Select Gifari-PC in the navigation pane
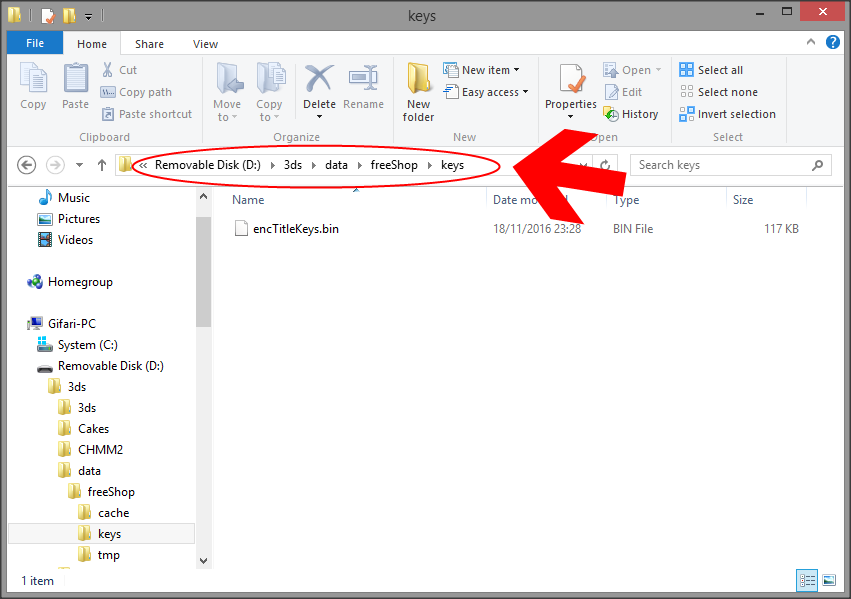The width and height of the screenshot is (851, 599). [62, 323]
